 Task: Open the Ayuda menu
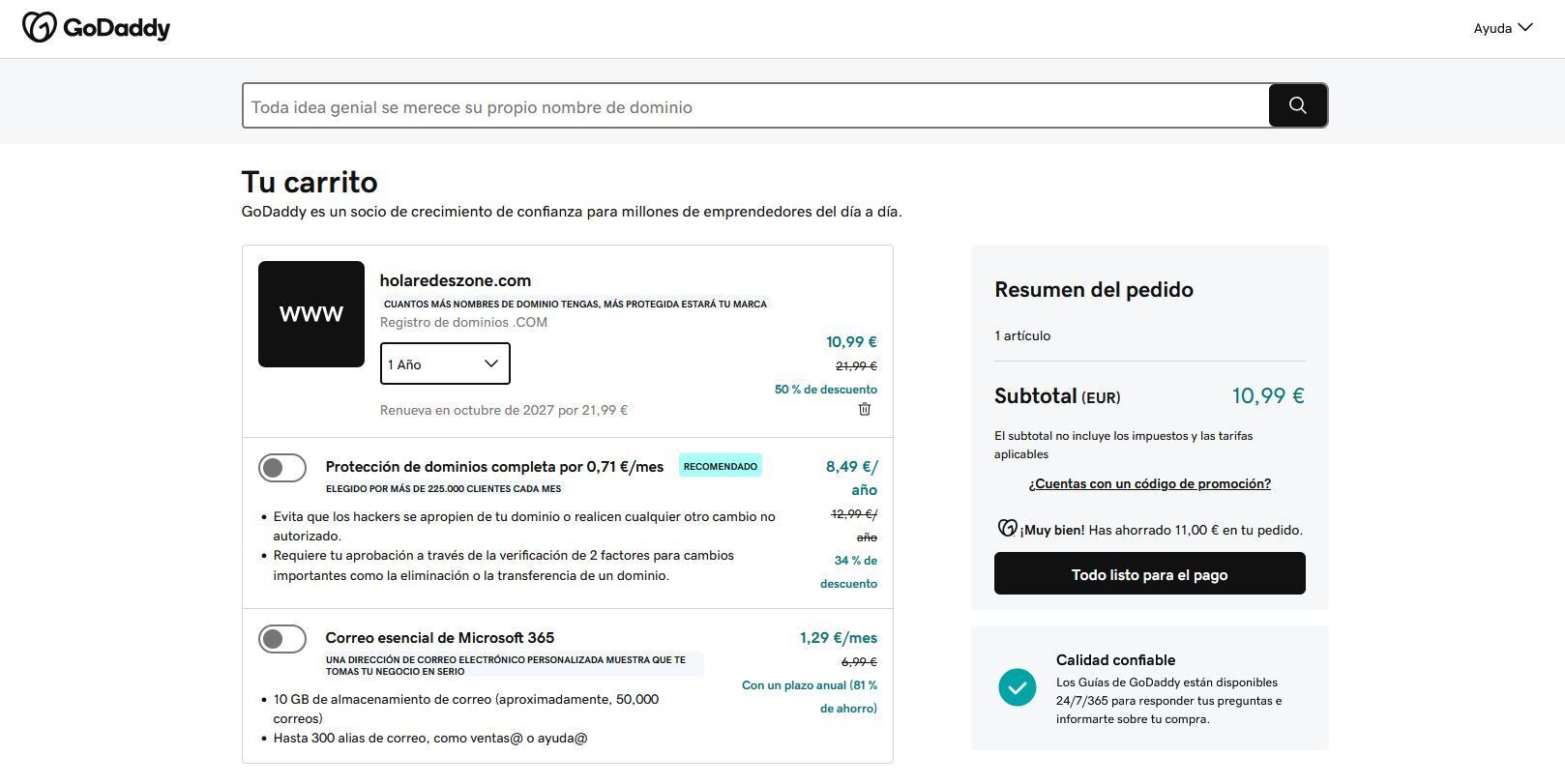pos(1503,28)
